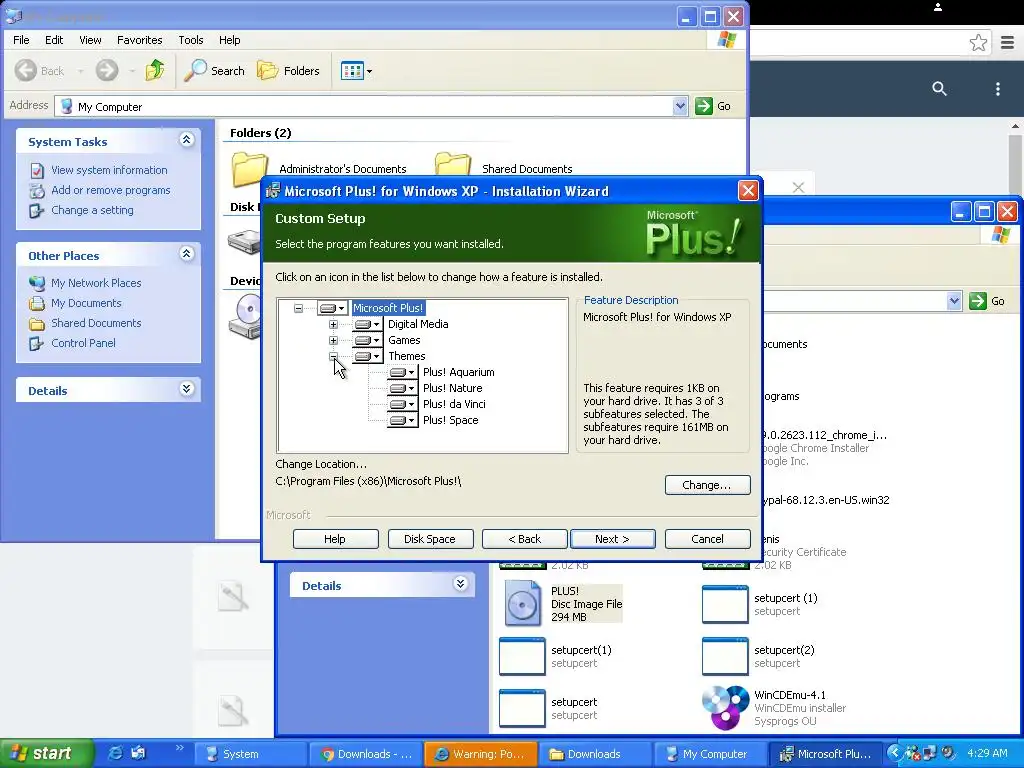The width and height of the screenshot is (1024, 768).
Task: Open View system information link
Action: [x=109, y=170]
